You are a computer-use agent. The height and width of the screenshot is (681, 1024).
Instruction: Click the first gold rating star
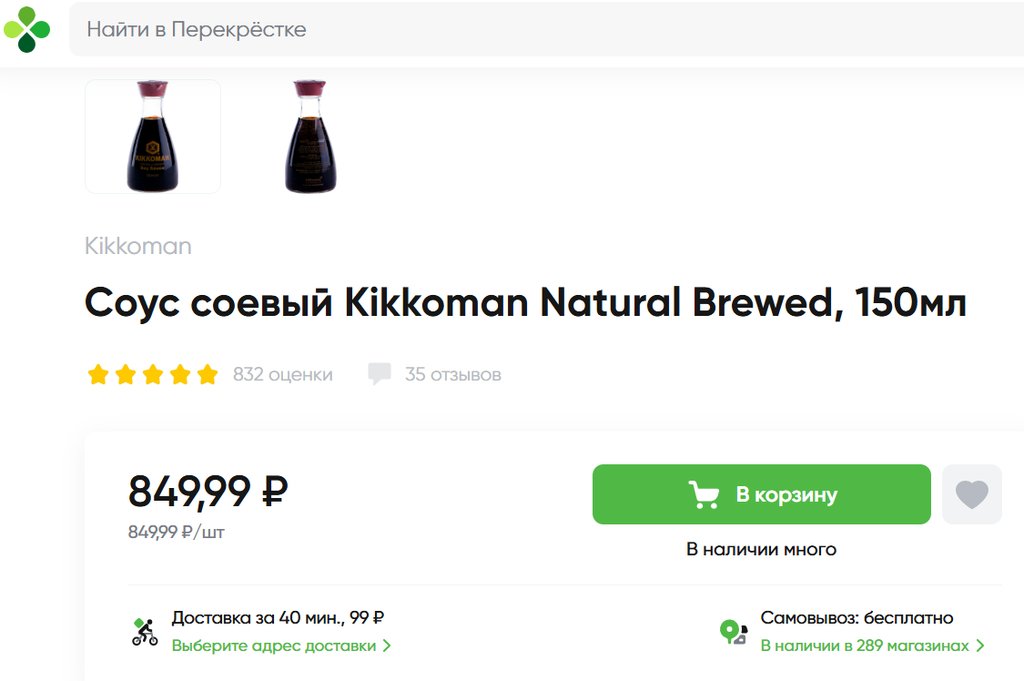[x=98, y=375]
